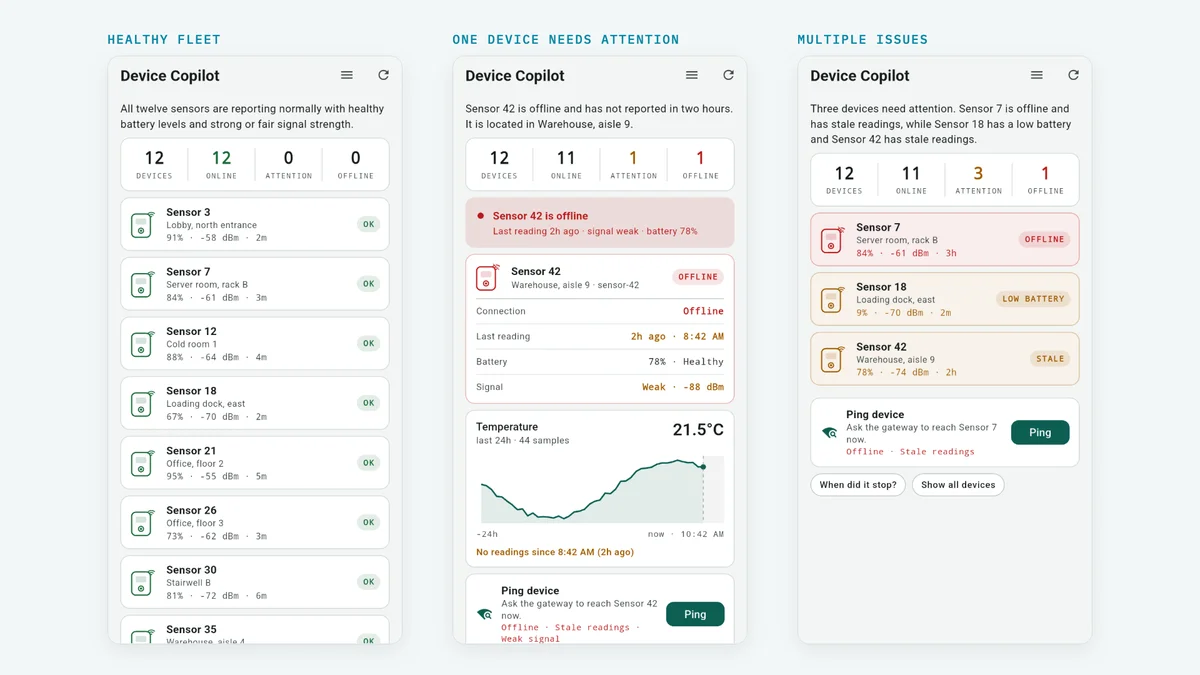Click 'Cold room 1' location text
1200x675 pixels.
click(x=191, y=344)
